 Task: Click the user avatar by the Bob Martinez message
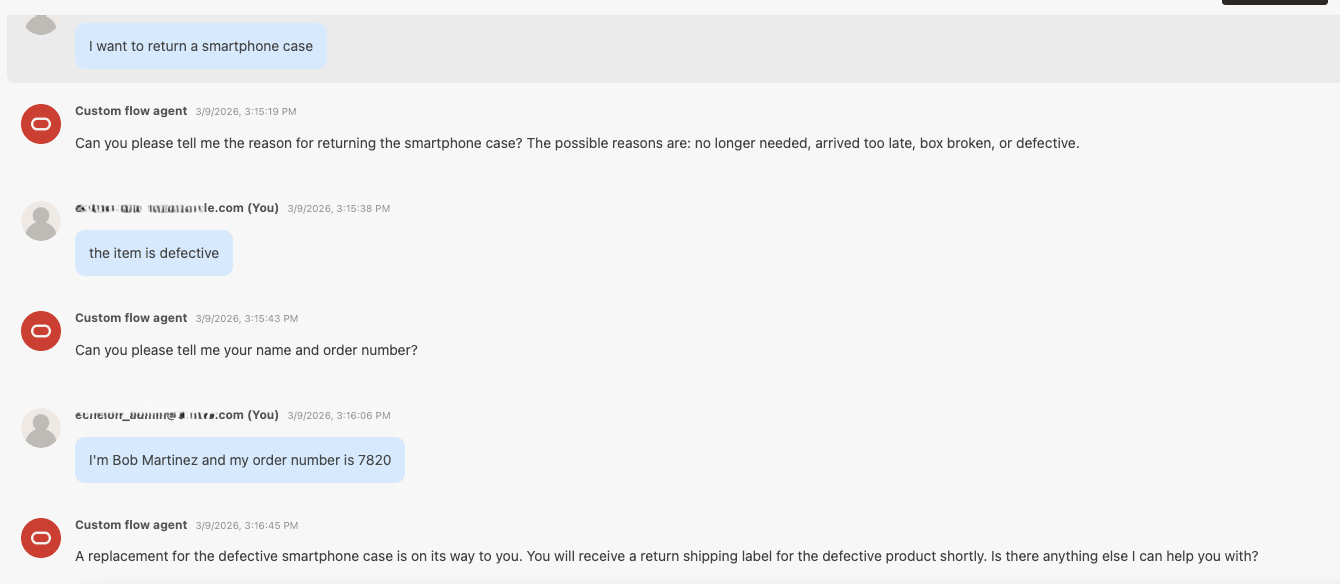point(40,427)
